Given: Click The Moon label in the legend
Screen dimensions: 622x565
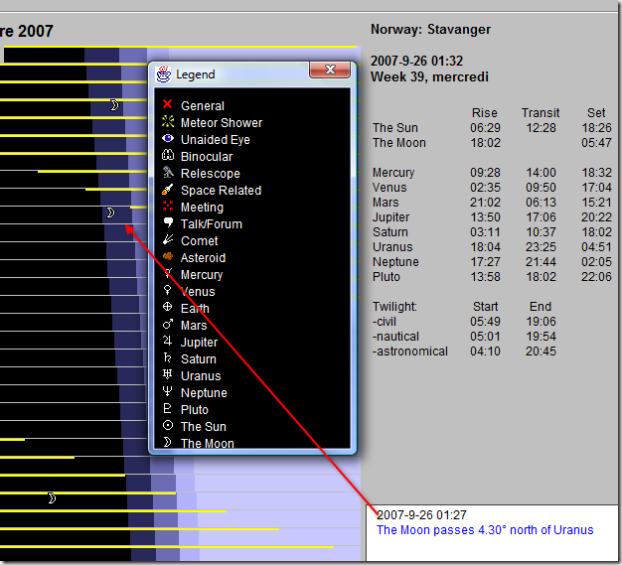Looking at the screenshot, I should 207,443.
